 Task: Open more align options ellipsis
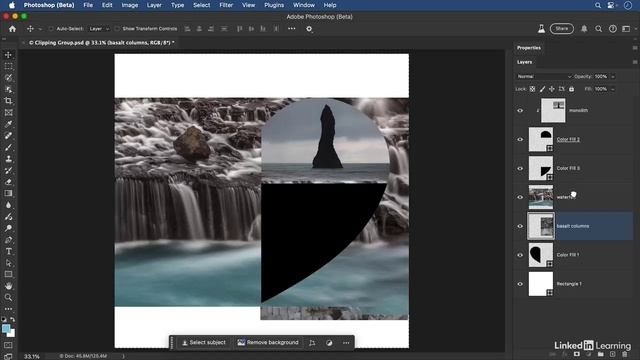[x=291, y=29]
